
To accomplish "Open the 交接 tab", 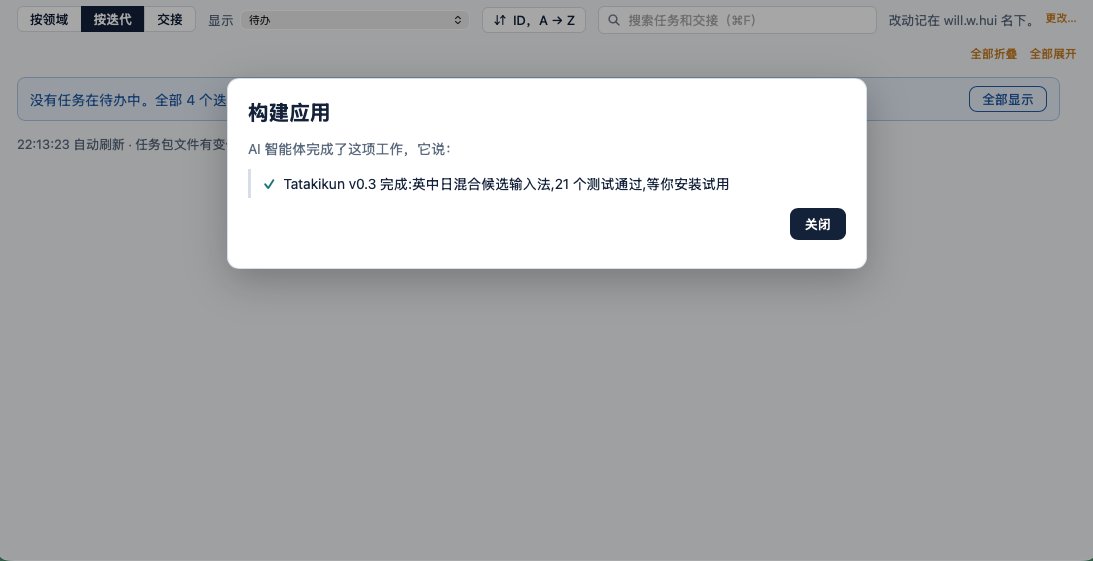I will pyautogui.click(x=169, y=20).
